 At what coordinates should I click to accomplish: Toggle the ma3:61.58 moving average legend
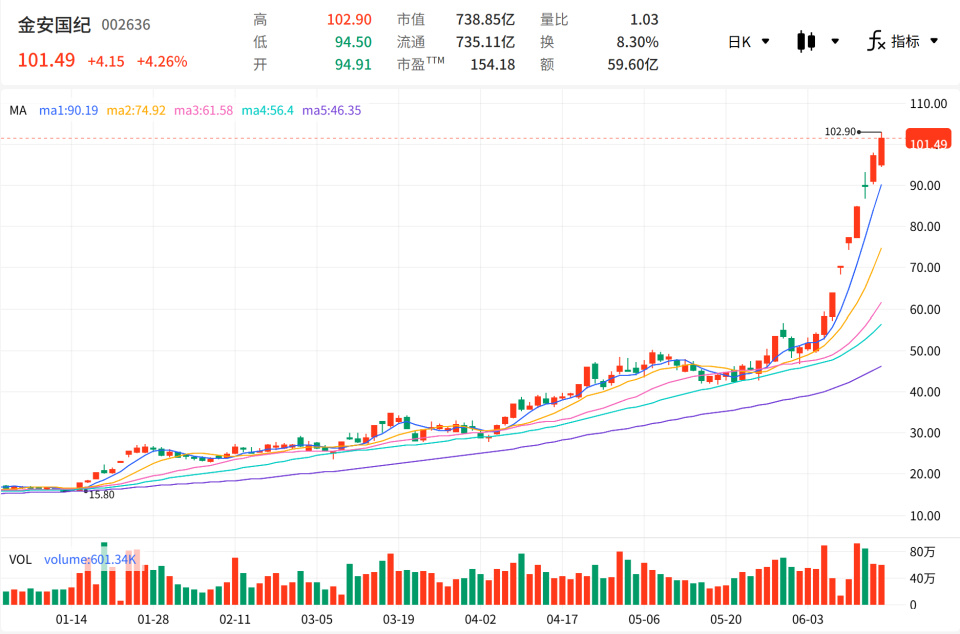[x=203, y=111]
